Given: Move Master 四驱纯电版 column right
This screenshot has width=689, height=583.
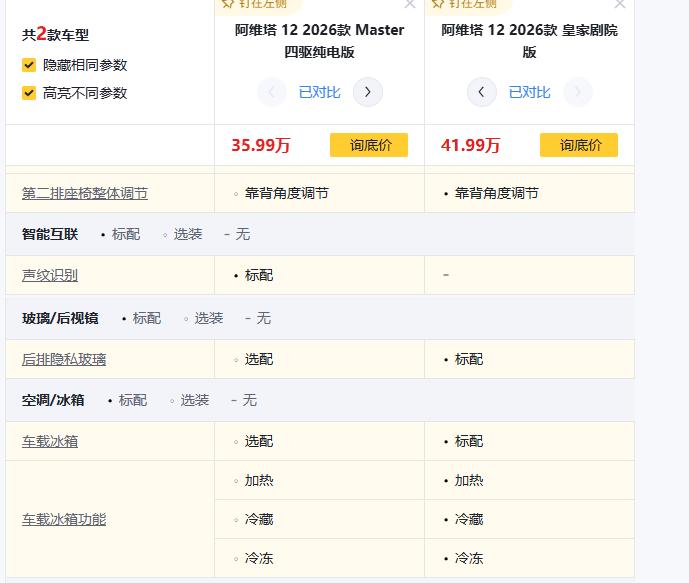Looking at the screenshot, I should (368, 92).
